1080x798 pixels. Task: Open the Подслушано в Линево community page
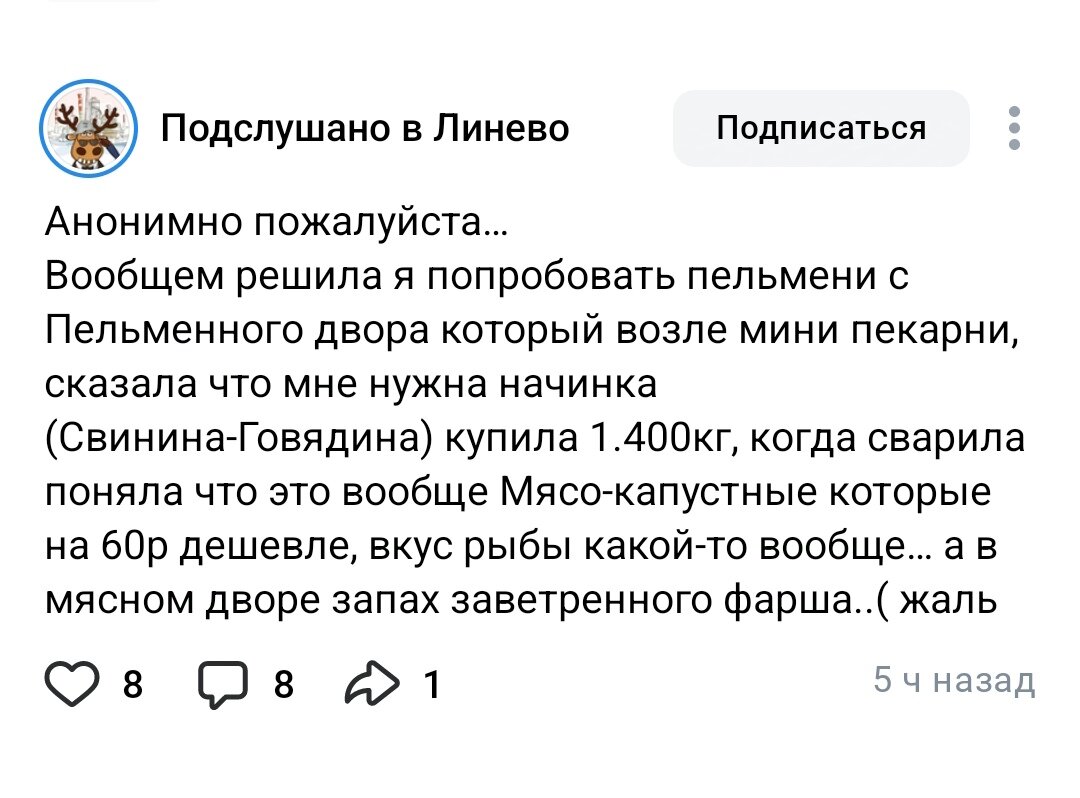[364, 128]
